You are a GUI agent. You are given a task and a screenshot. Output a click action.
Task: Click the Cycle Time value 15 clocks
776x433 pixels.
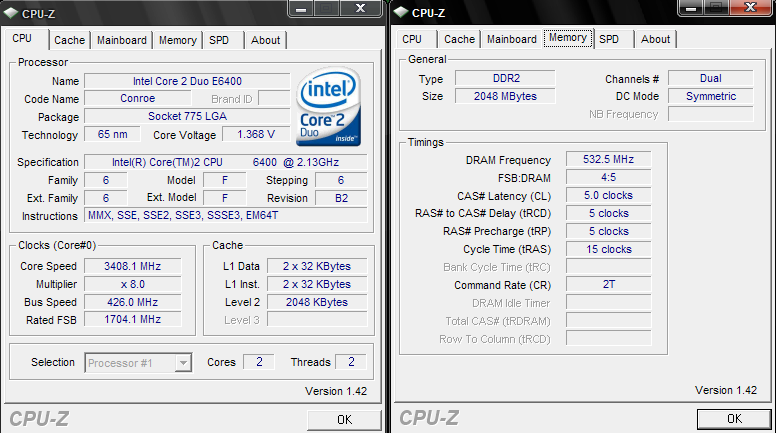click(609, 249)
